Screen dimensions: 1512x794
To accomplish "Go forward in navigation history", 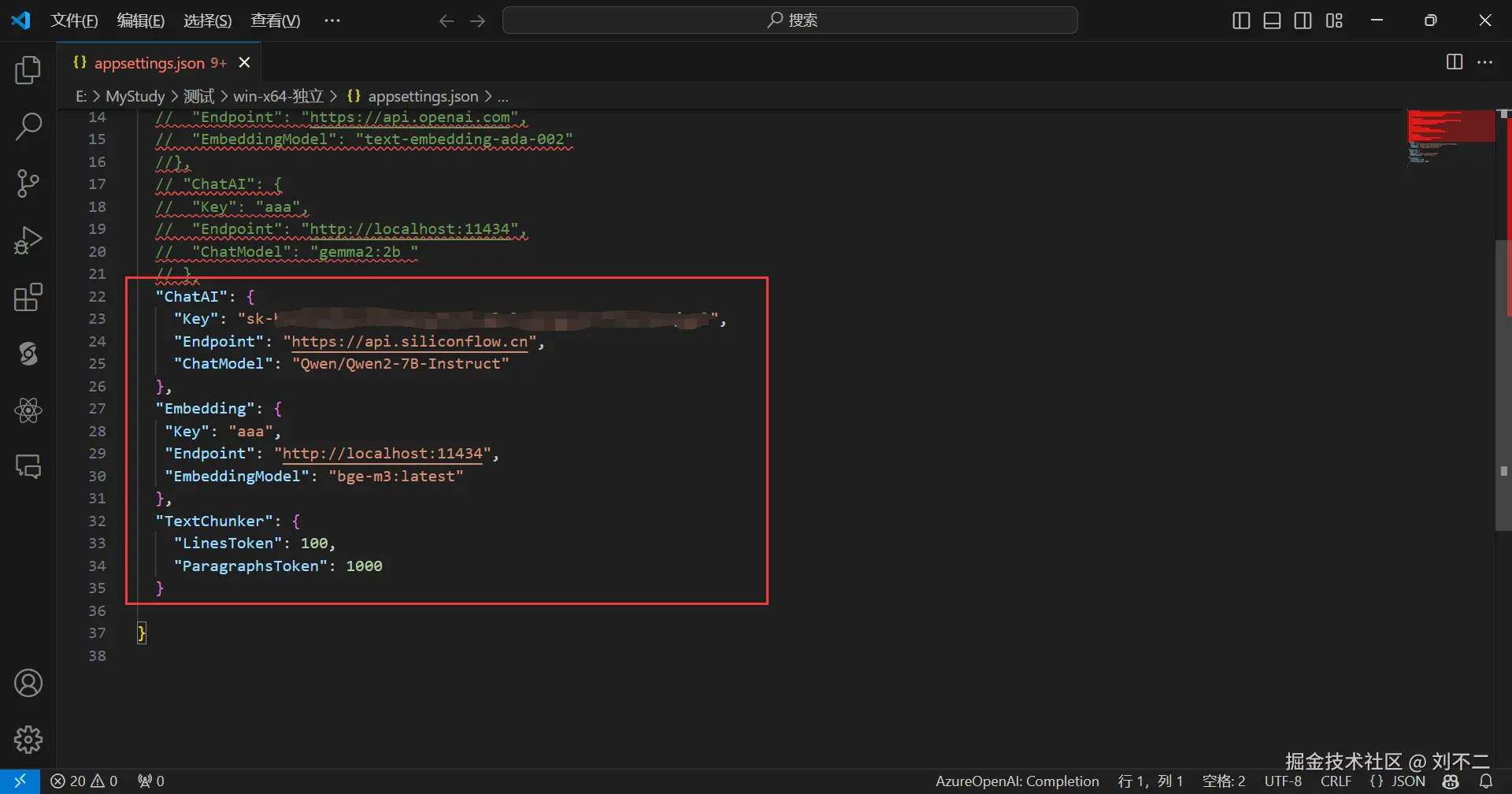I will tap(477, 20).
